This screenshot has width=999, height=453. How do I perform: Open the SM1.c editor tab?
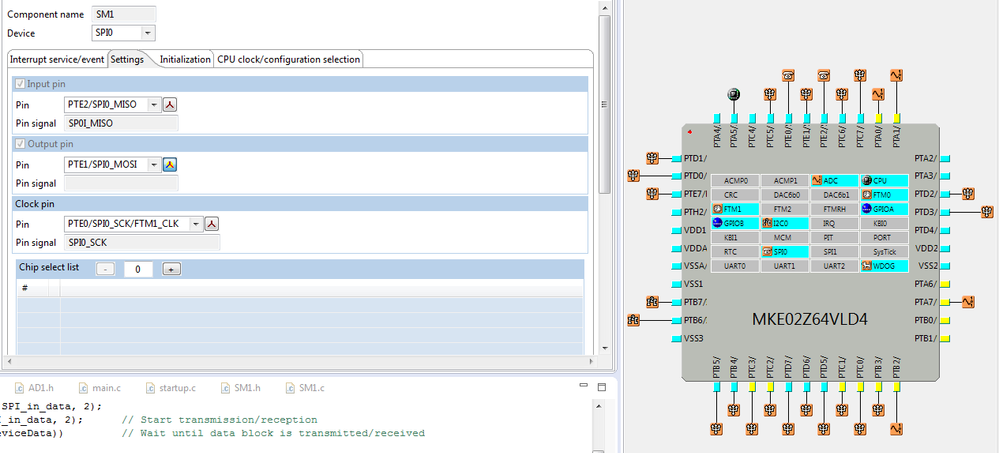tap(306, 387)
